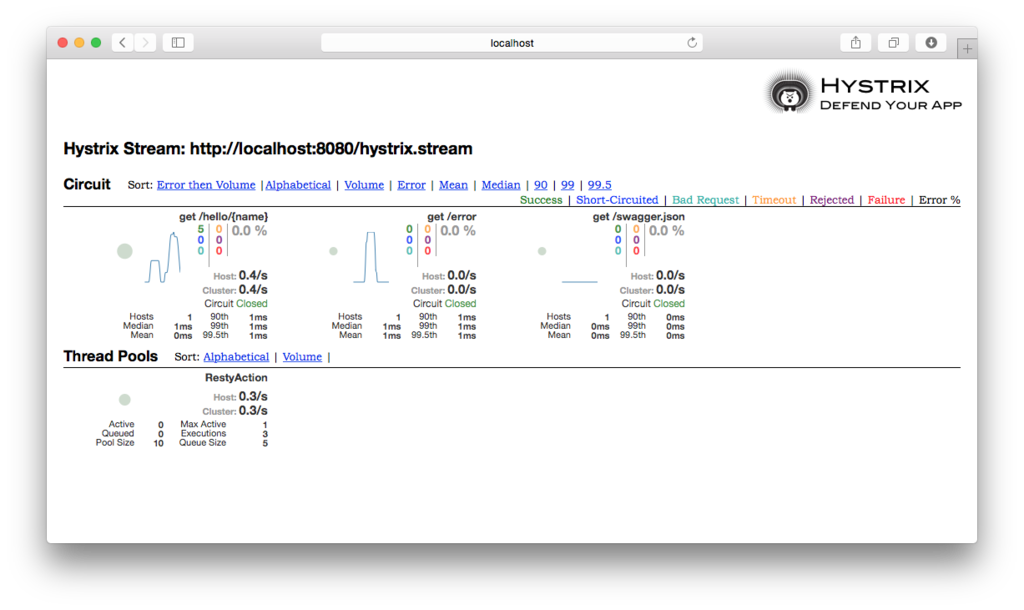1024x610 pixels.
Task: Click the Failure legend label
Action: click(886, 200)
